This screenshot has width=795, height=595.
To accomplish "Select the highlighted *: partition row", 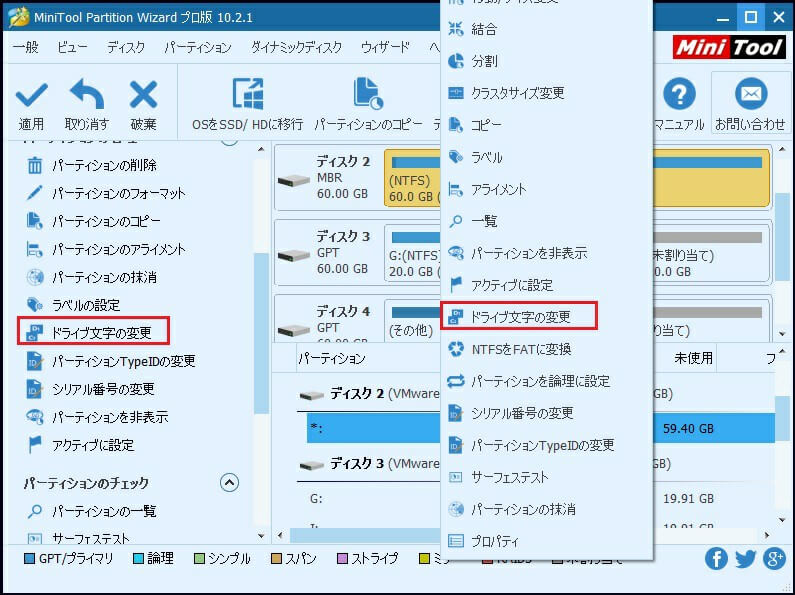I will pos(540,428).
